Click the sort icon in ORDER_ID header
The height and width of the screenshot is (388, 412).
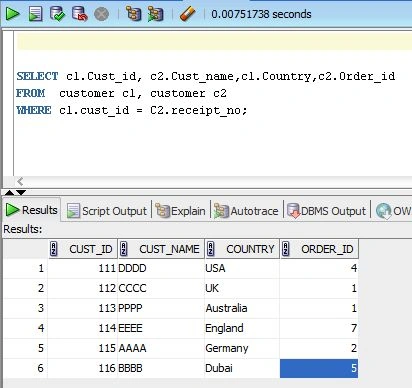click(285, 249)
